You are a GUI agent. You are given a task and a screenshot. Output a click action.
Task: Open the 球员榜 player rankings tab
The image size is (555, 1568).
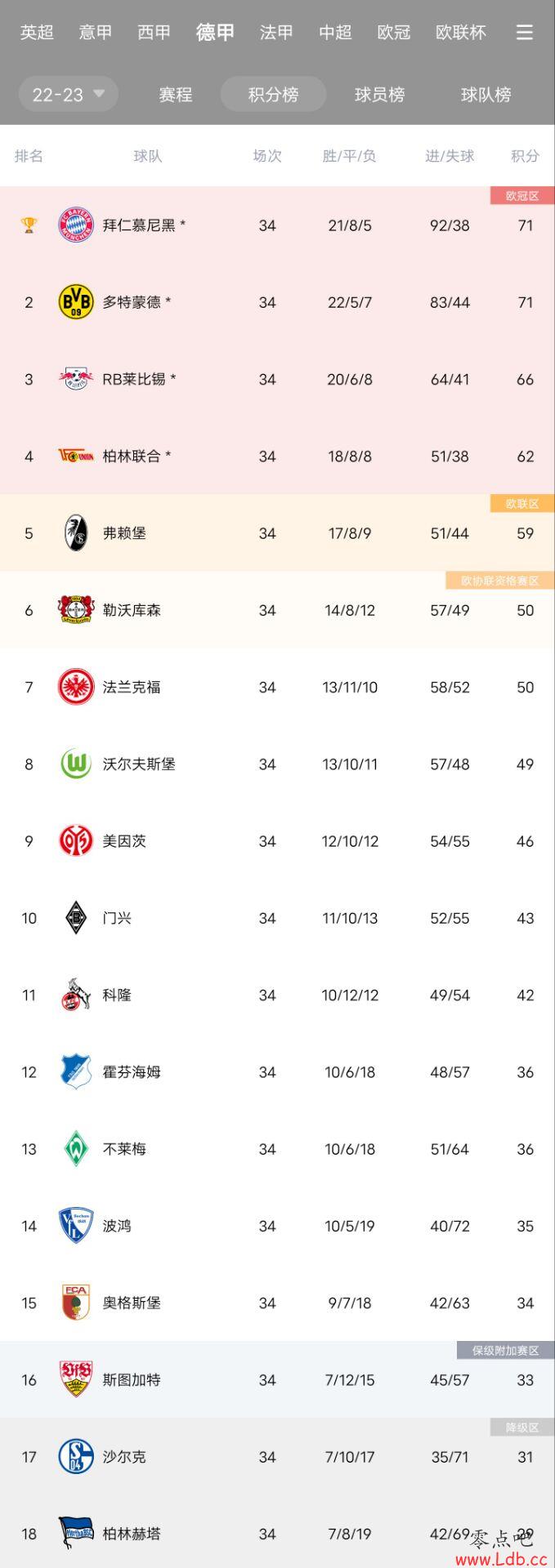click(380, 94)
